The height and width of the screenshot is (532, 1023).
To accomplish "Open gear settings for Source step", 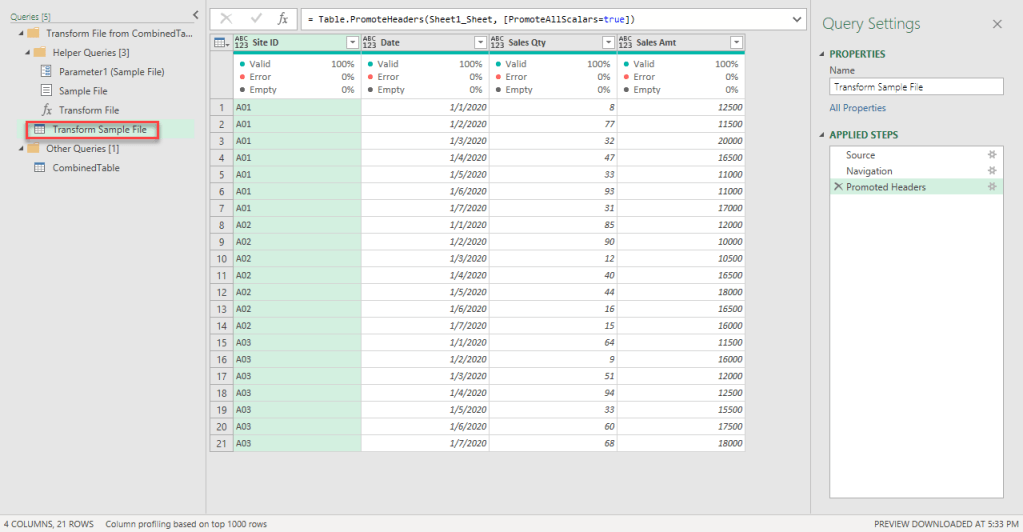I will [x=992, y=155].
